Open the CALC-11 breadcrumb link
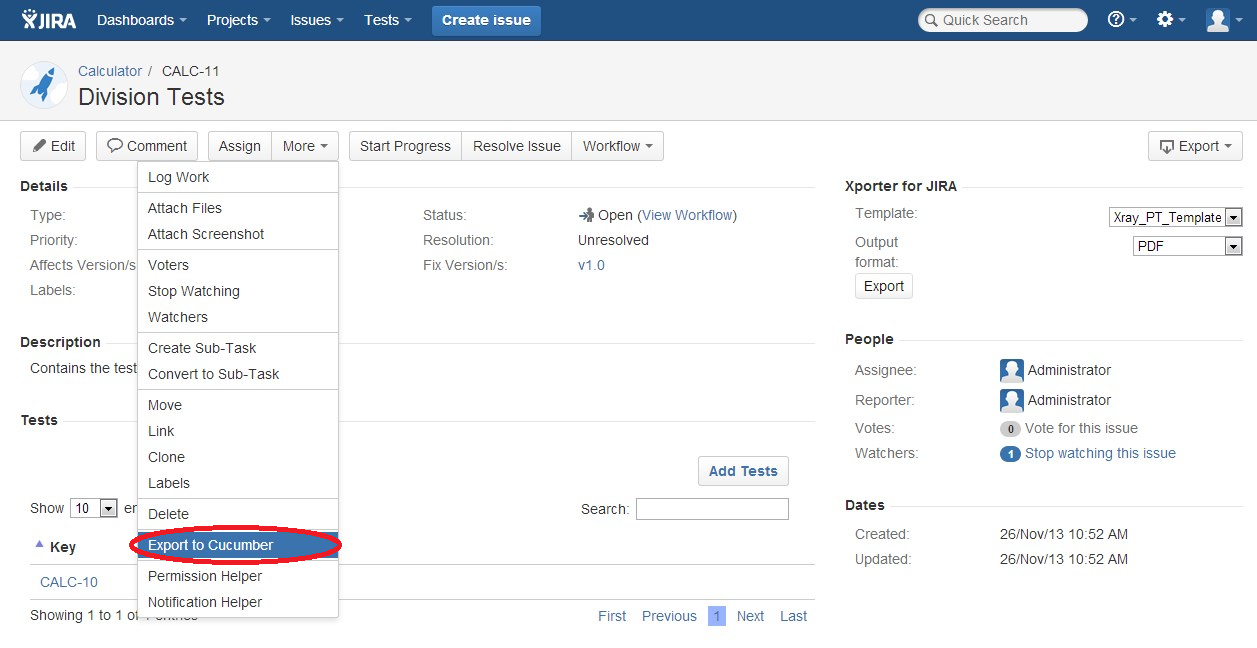Viewport: 1257px width, 648px height. [x=191, y=71]
